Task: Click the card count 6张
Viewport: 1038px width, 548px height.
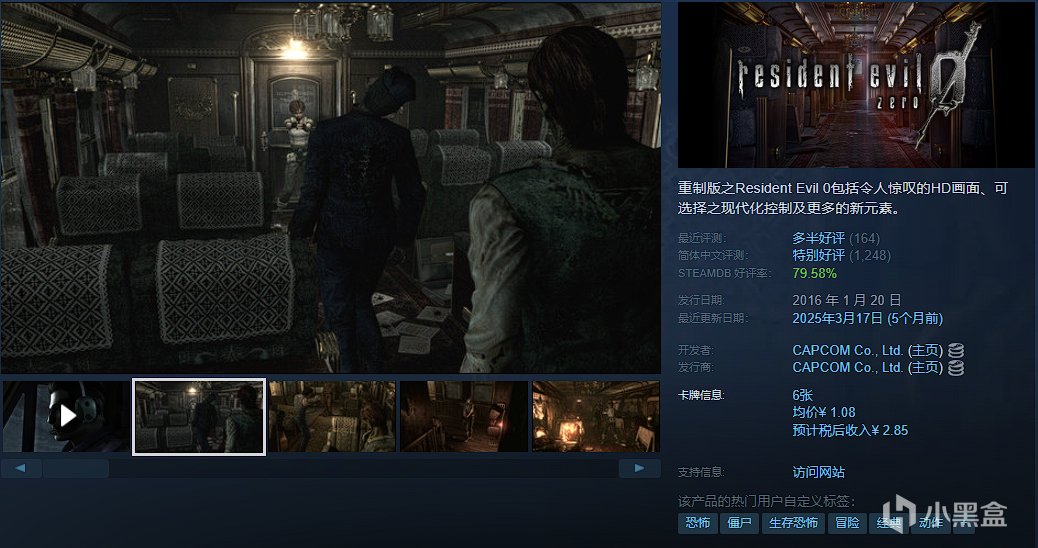Action: coord(802,395)
